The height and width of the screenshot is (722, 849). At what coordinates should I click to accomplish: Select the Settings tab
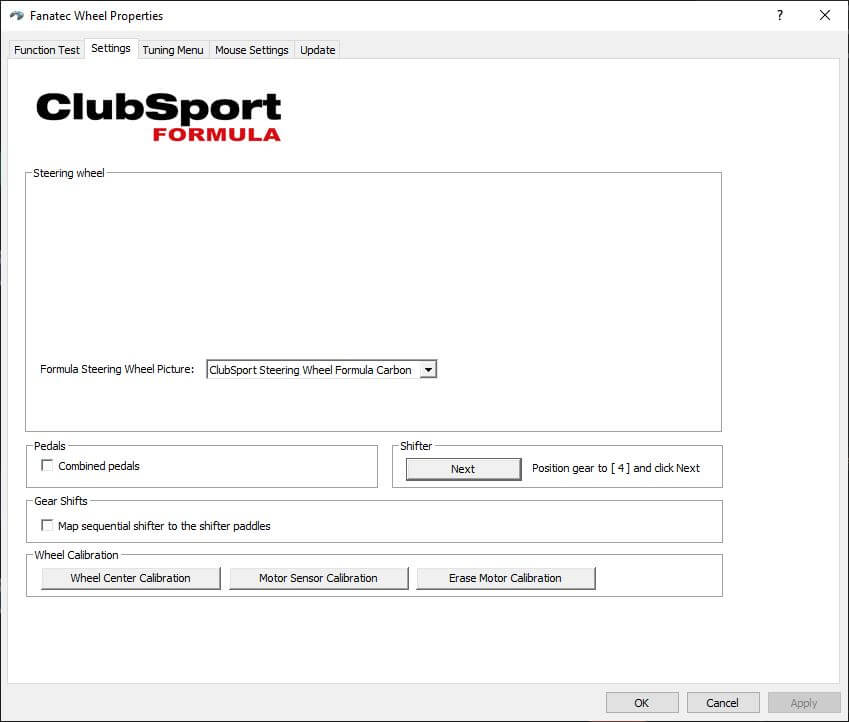point(111,48)
